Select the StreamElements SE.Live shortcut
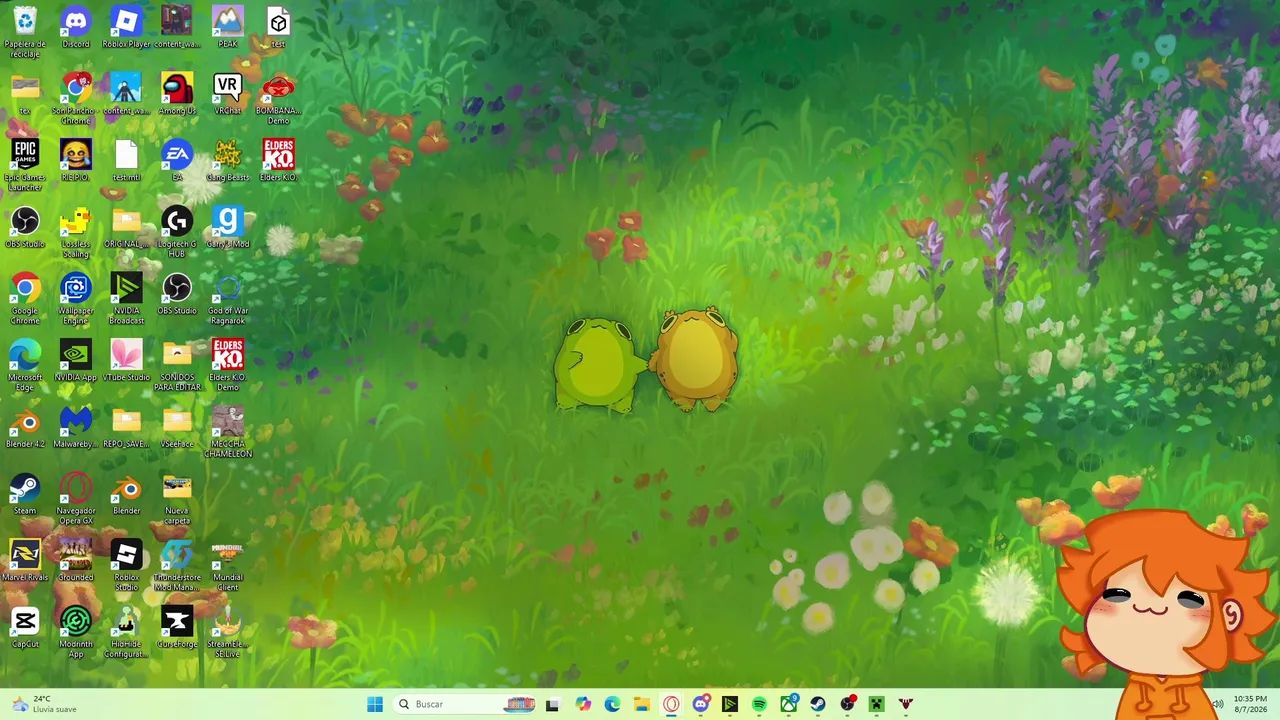The image size is (1280, 720). tap(228, 633)
